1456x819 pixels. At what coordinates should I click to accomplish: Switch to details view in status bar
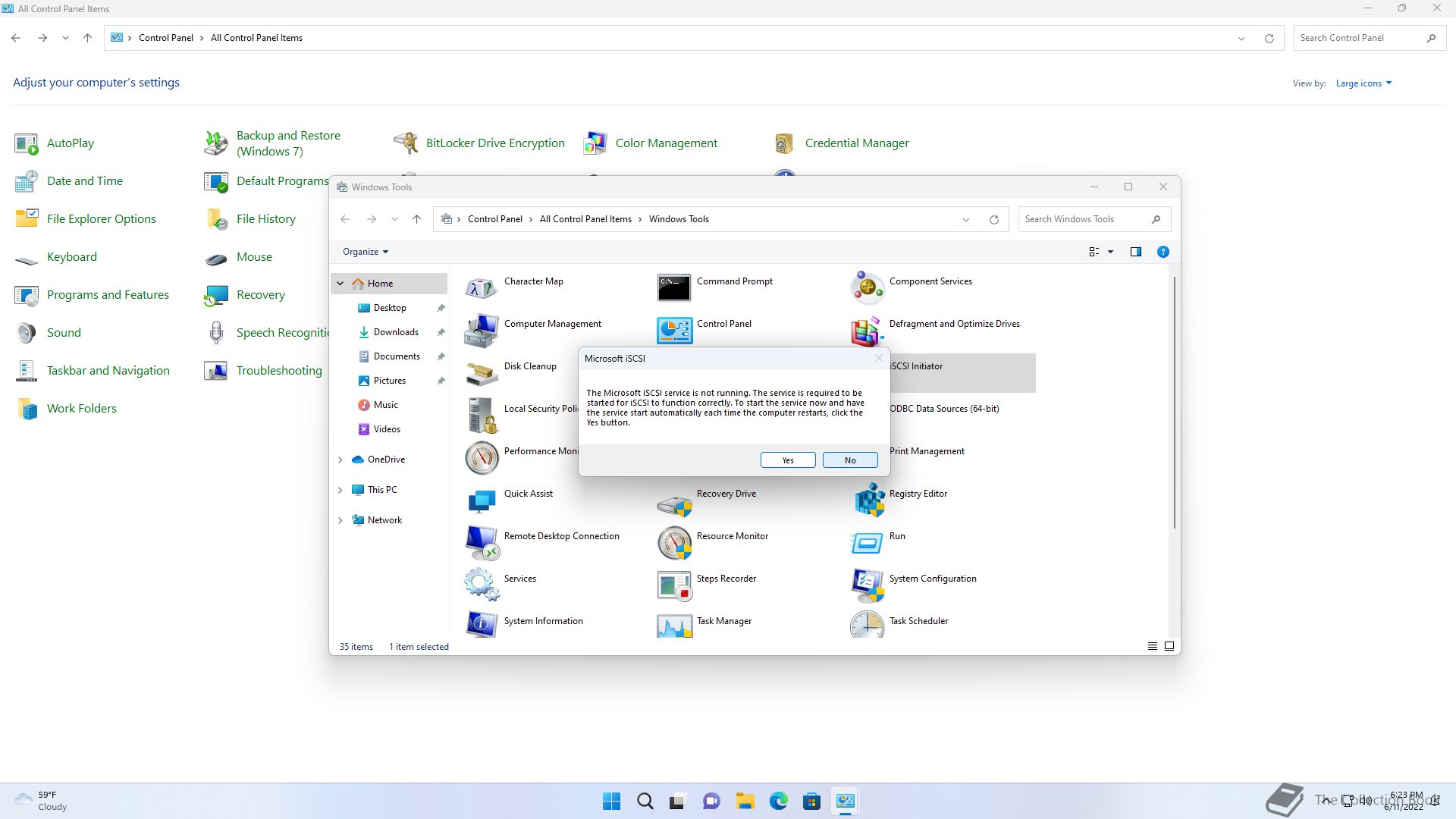pos(1153,646)
